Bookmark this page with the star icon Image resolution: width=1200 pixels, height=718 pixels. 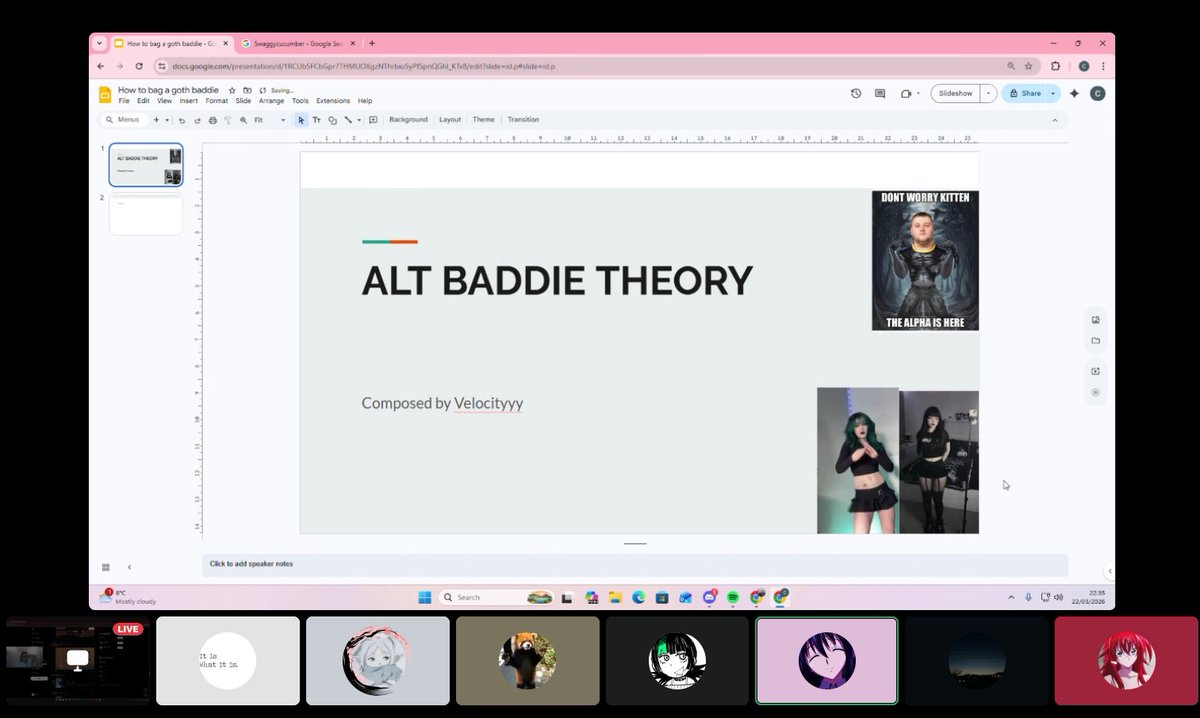[1028, 66]
